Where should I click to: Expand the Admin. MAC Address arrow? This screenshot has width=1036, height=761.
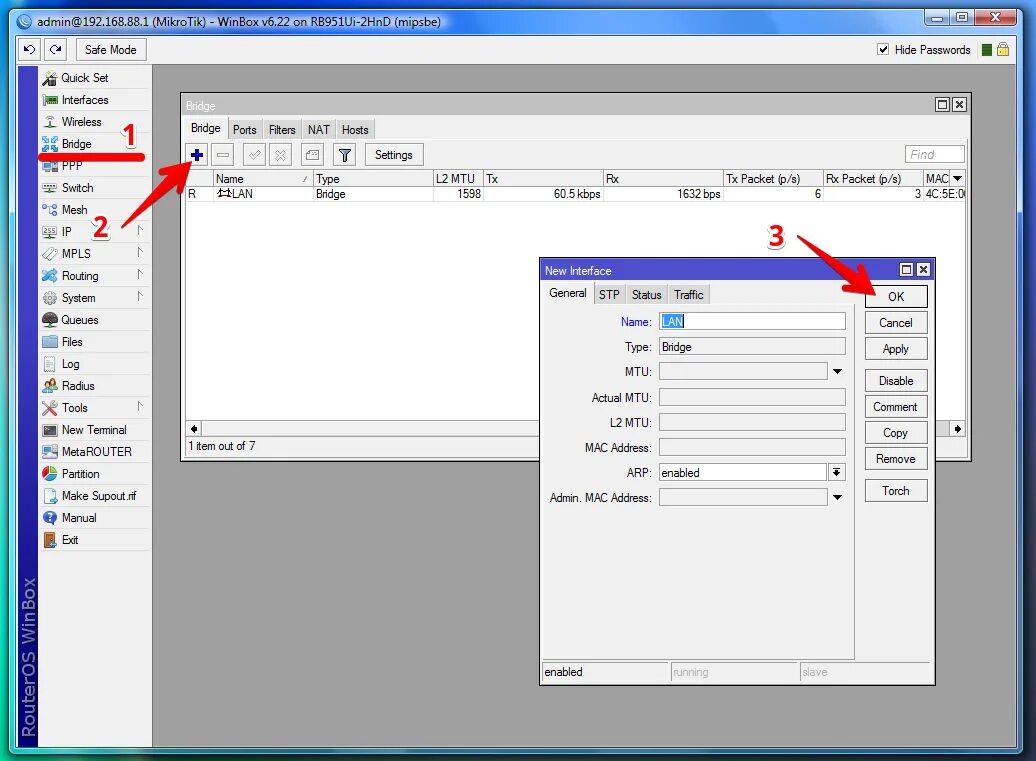[837, 497]
